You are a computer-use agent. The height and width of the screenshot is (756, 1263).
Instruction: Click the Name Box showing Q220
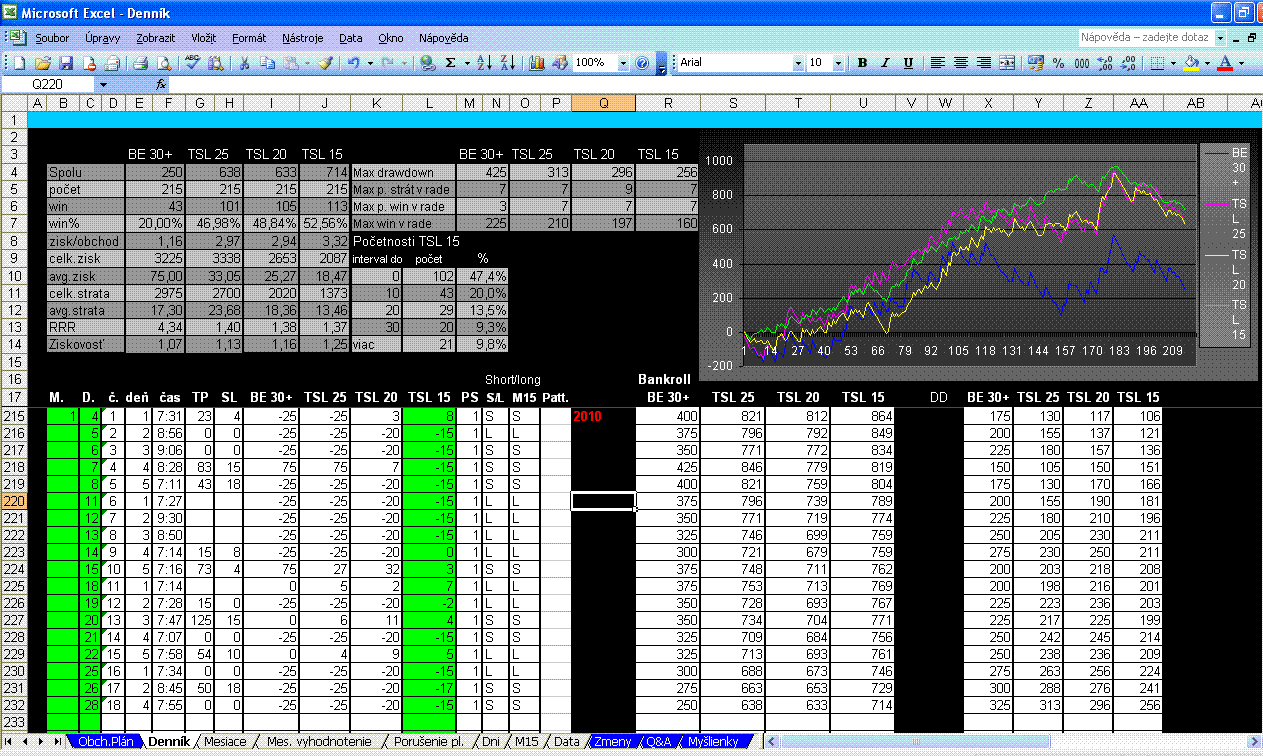pyautogui.click(x=48, y=85)
